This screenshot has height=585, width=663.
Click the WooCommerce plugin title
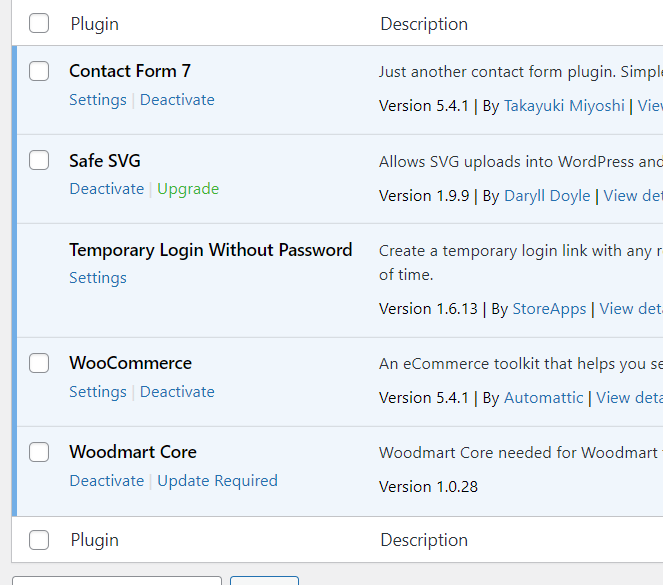pos(130,363)
